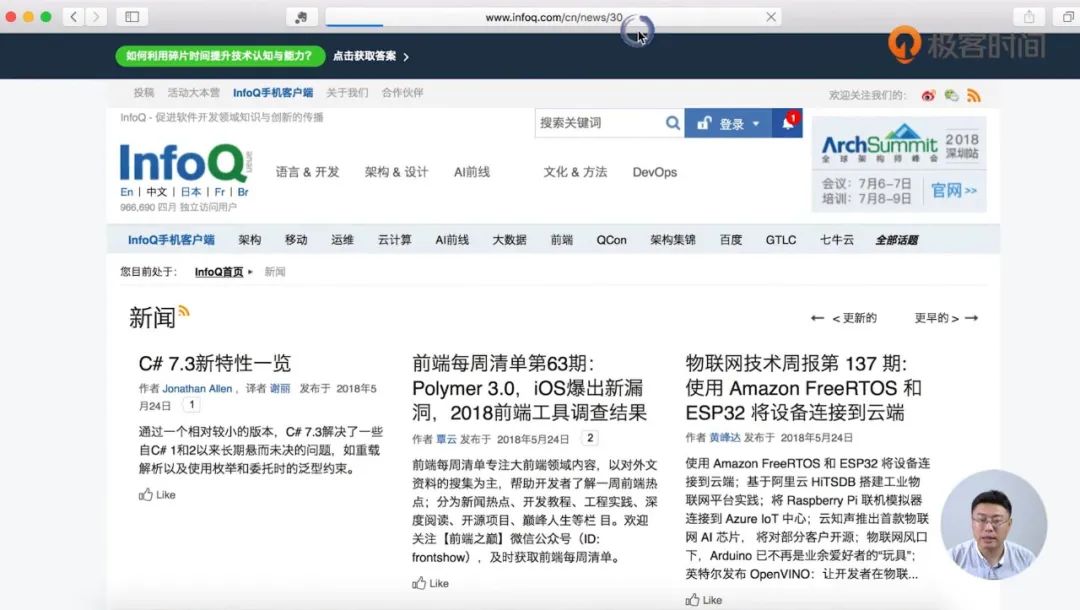Open DevOps menu item
Viewport: 1080px width, 610px height.
[654, 172]
